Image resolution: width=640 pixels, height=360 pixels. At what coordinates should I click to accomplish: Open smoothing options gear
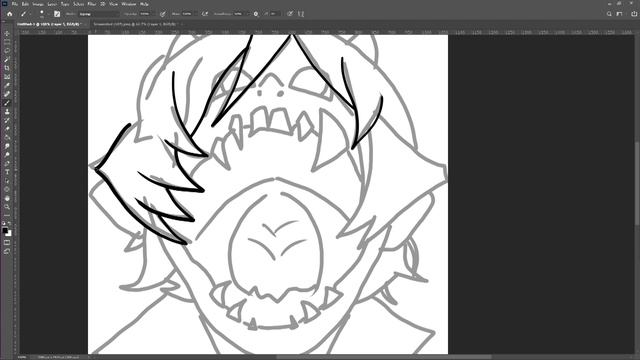coord(256,14)
